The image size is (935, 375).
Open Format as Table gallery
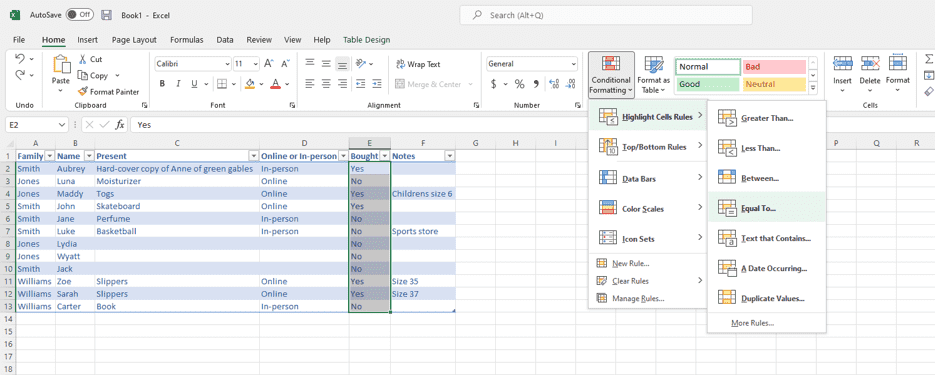coord(654,75)
